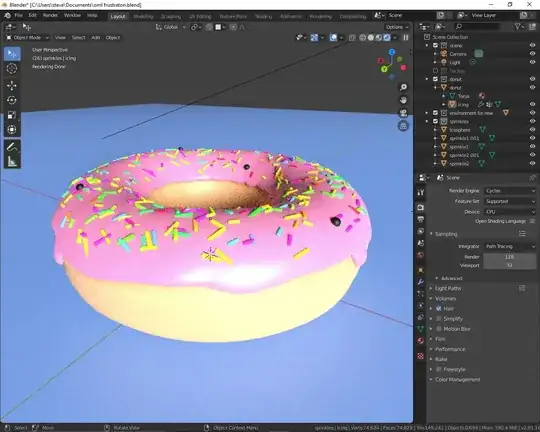Open the Scene properties tab
The width and height of the screenshot is (540, 432).
[420, 243]
